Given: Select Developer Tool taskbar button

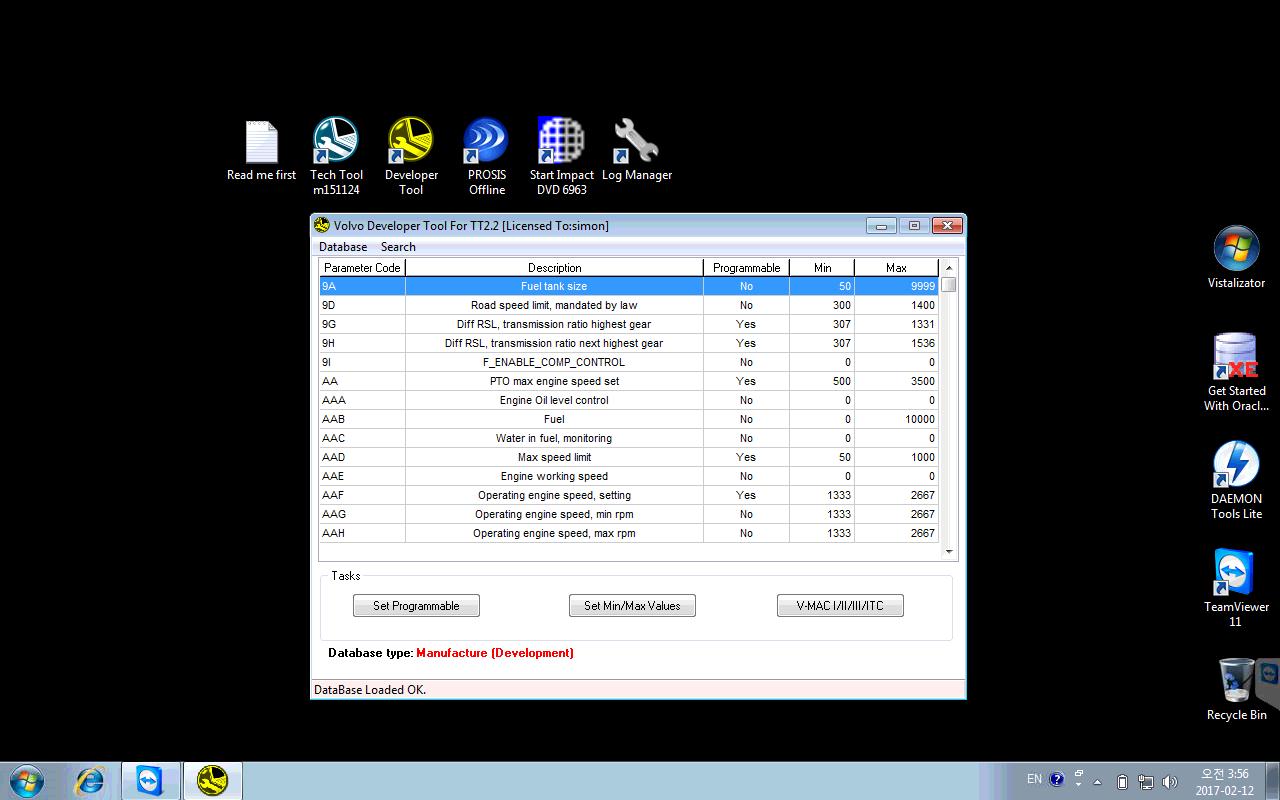Looking at the screenshot, I should coord(212,781).
